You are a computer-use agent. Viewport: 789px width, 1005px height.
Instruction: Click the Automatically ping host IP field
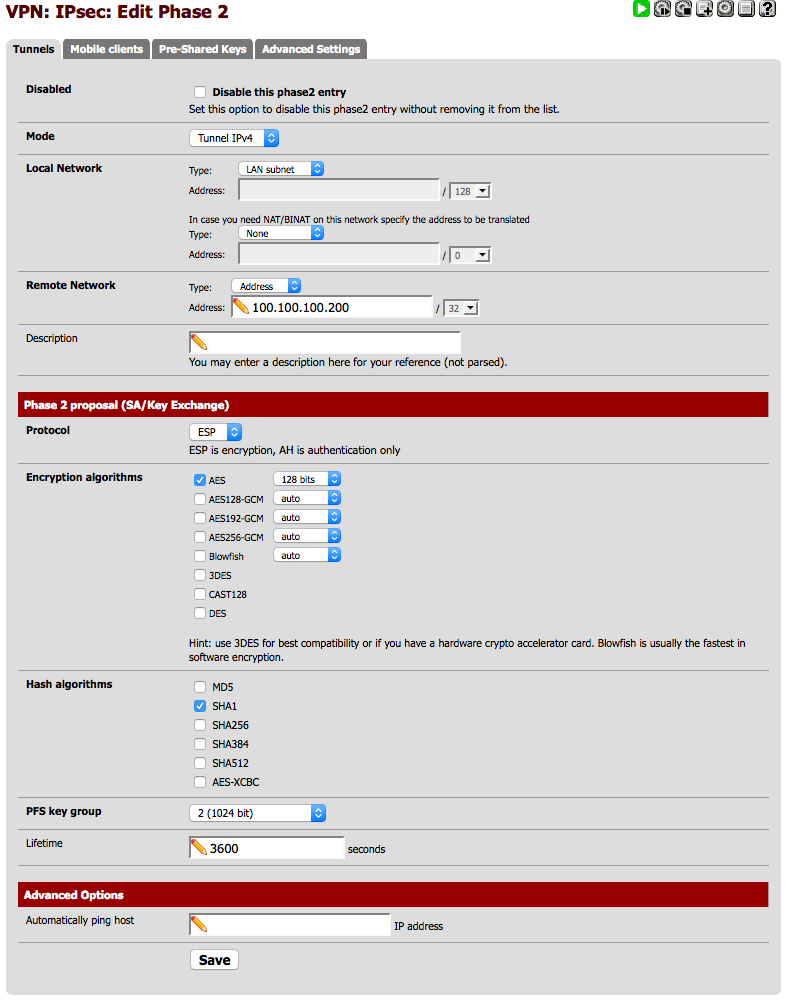click(290, 925)
